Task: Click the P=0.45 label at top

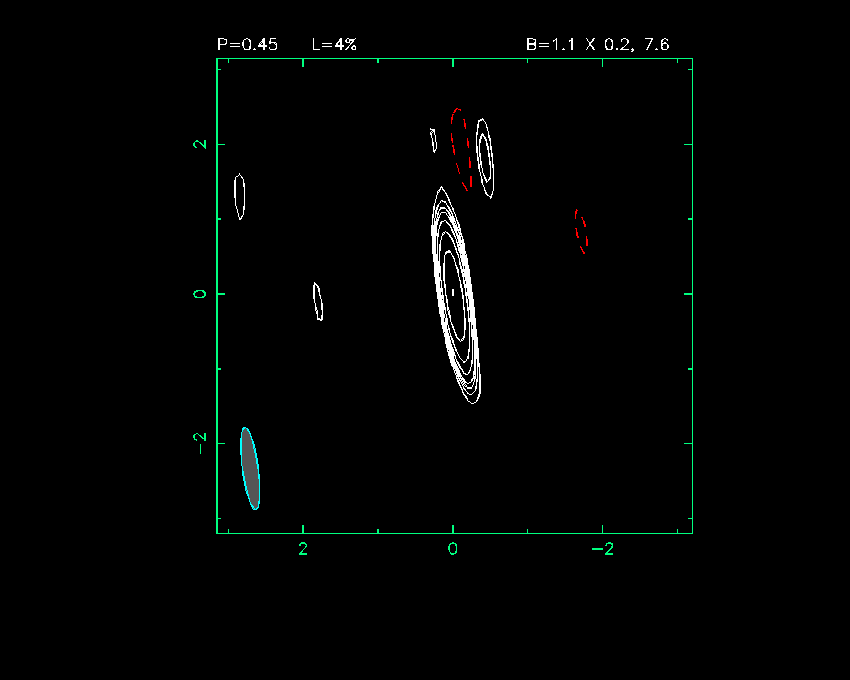Action: [247, 44]
